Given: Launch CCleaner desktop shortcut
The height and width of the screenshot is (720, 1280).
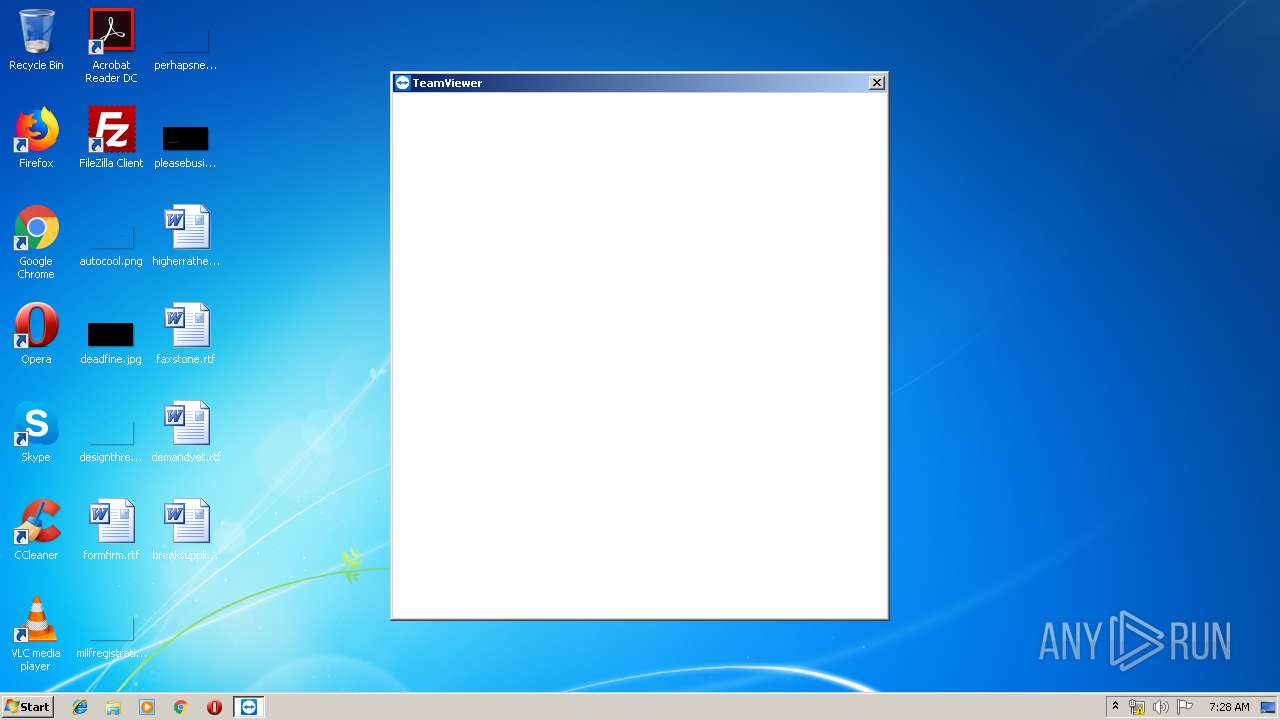Looking at the screenshot, I should coord(36,530).
